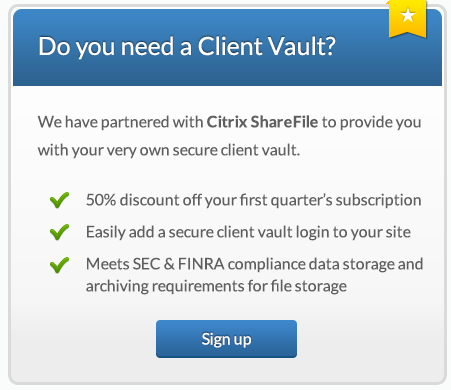
Task: Click the words 'Client Vault?' in the header
Action: click(x=267, y=46)
